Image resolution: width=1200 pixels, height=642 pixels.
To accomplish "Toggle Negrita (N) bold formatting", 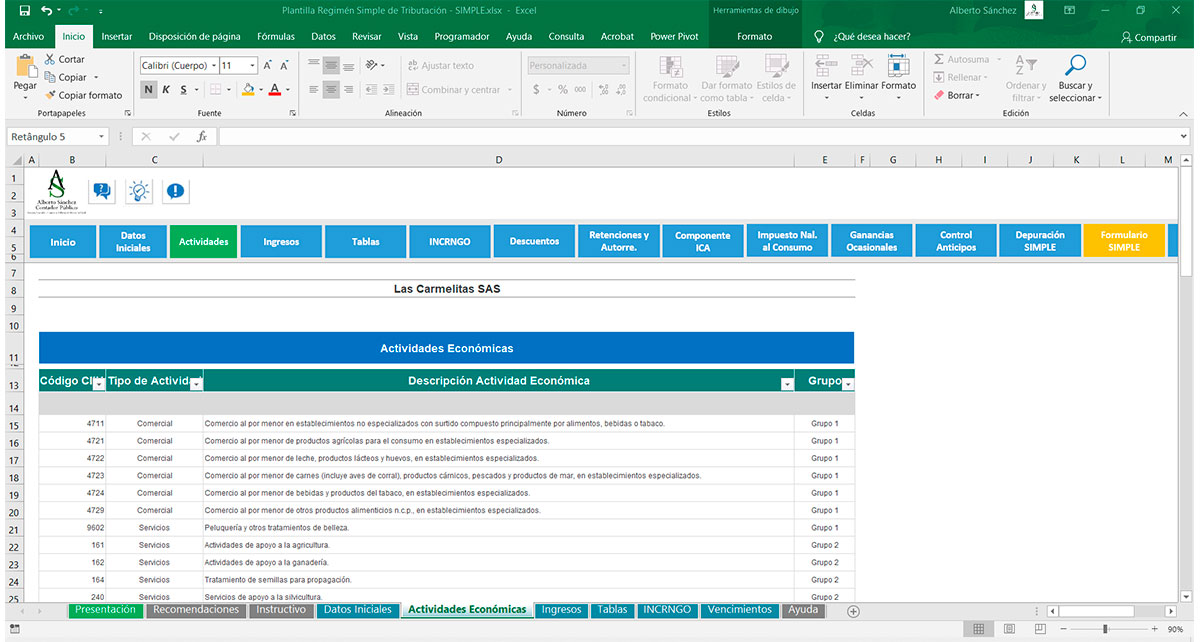I will click(149, 89).
